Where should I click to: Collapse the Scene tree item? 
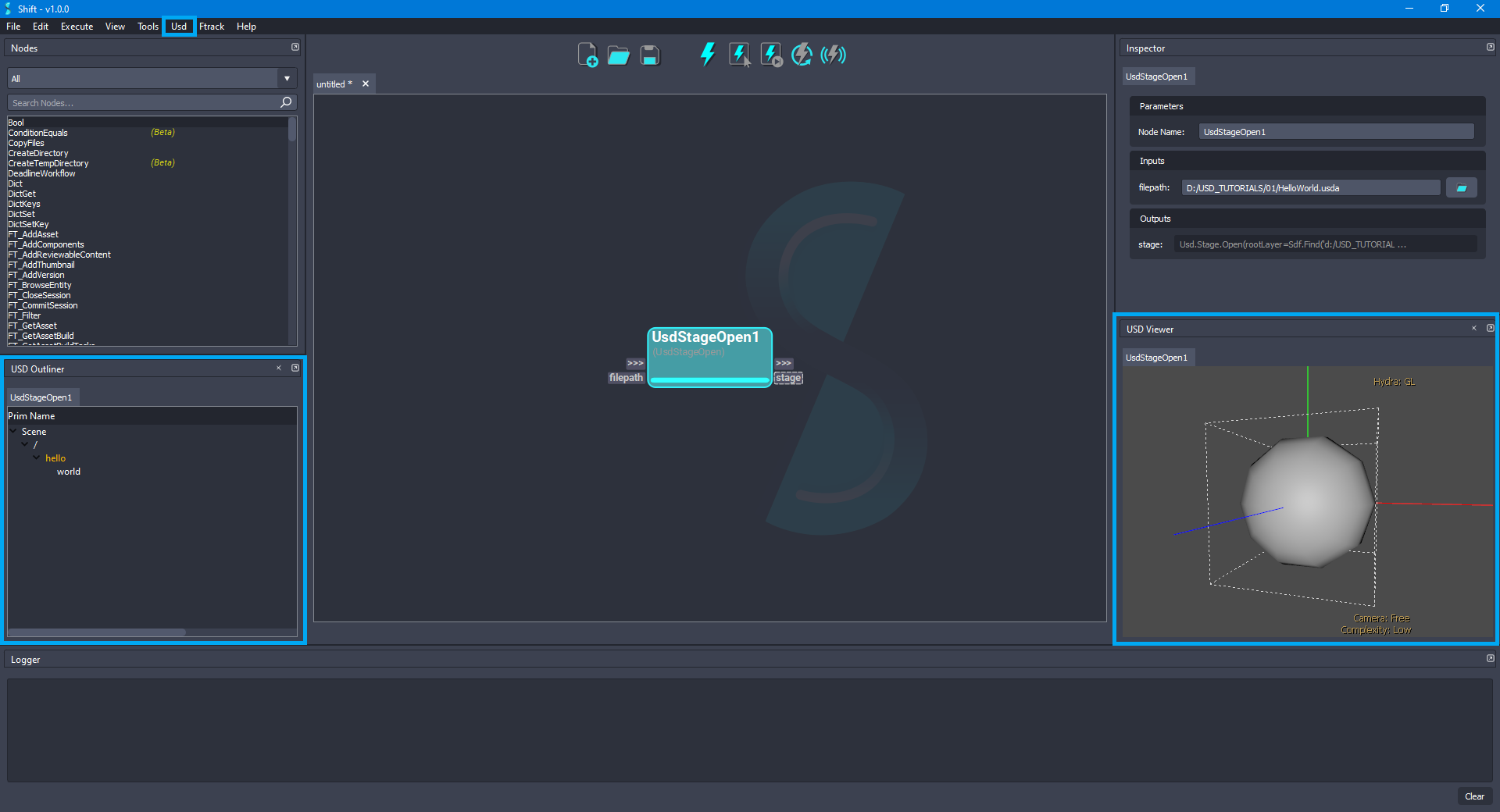12,431
